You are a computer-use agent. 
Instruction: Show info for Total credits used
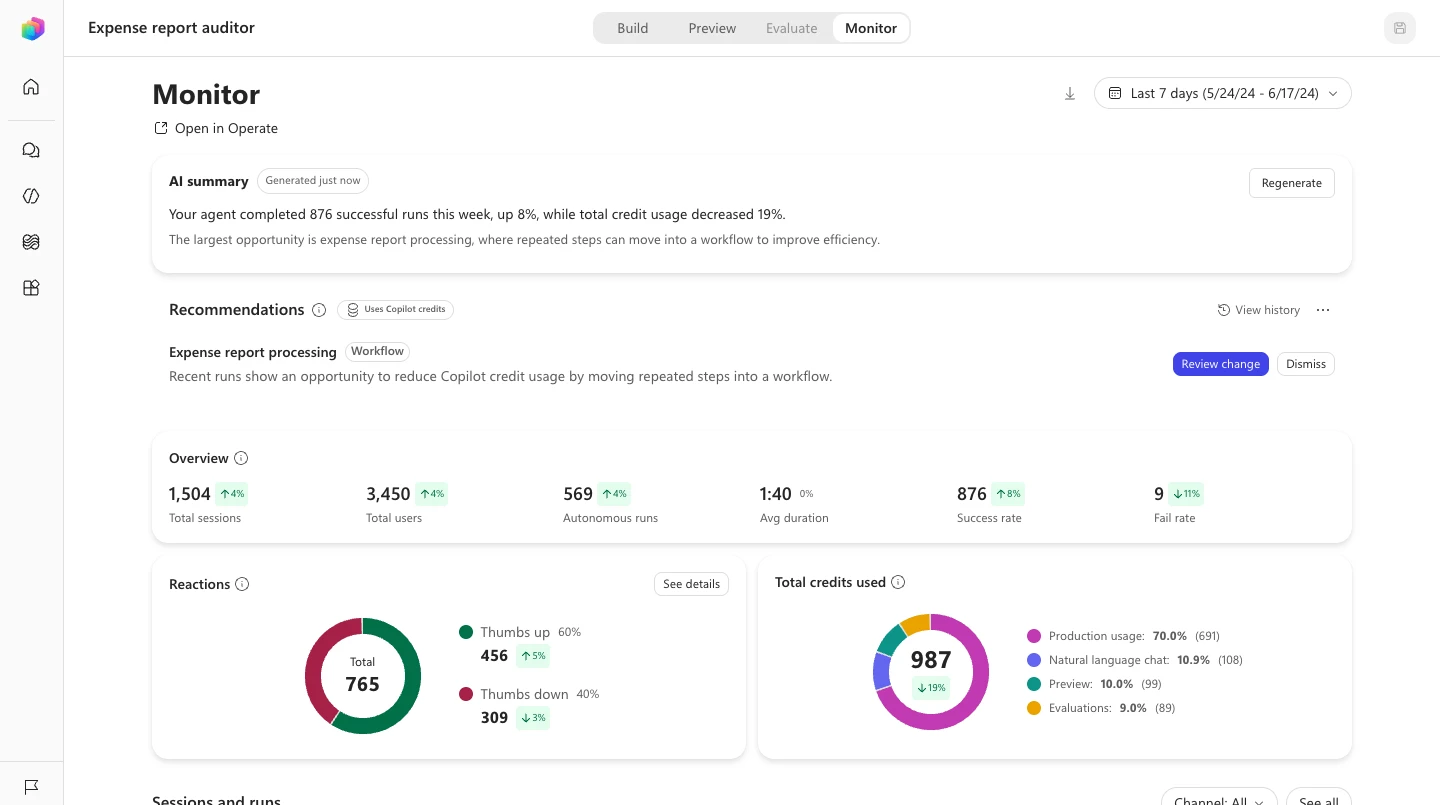pyautogui.click(x=898, y=582)
